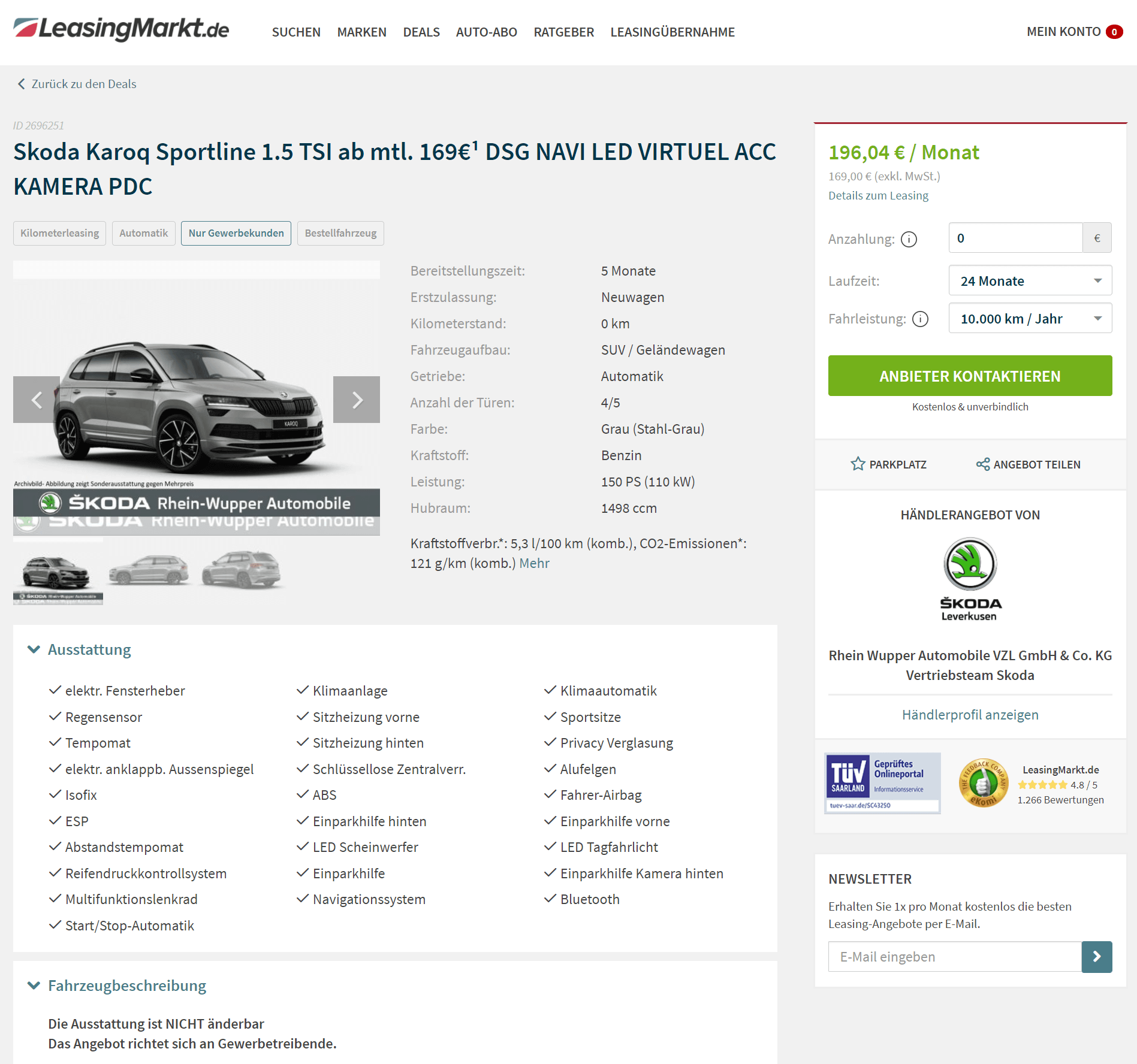Collapse the Ausstattung section
Image resolution: width=1137 pixels, height=1064 pixels.
point(79,649)
